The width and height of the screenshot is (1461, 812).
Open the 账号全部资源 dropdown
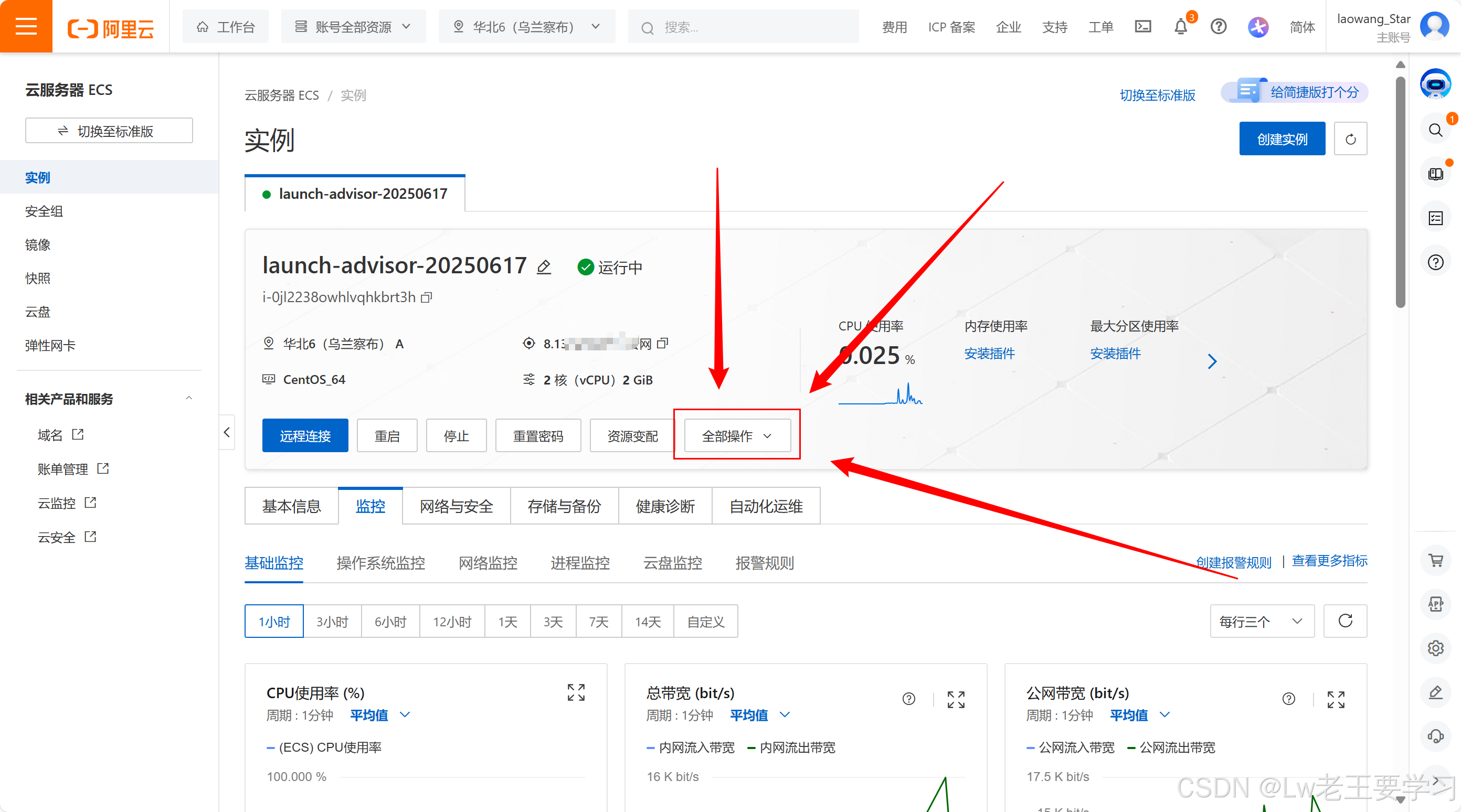pos(353,27)
